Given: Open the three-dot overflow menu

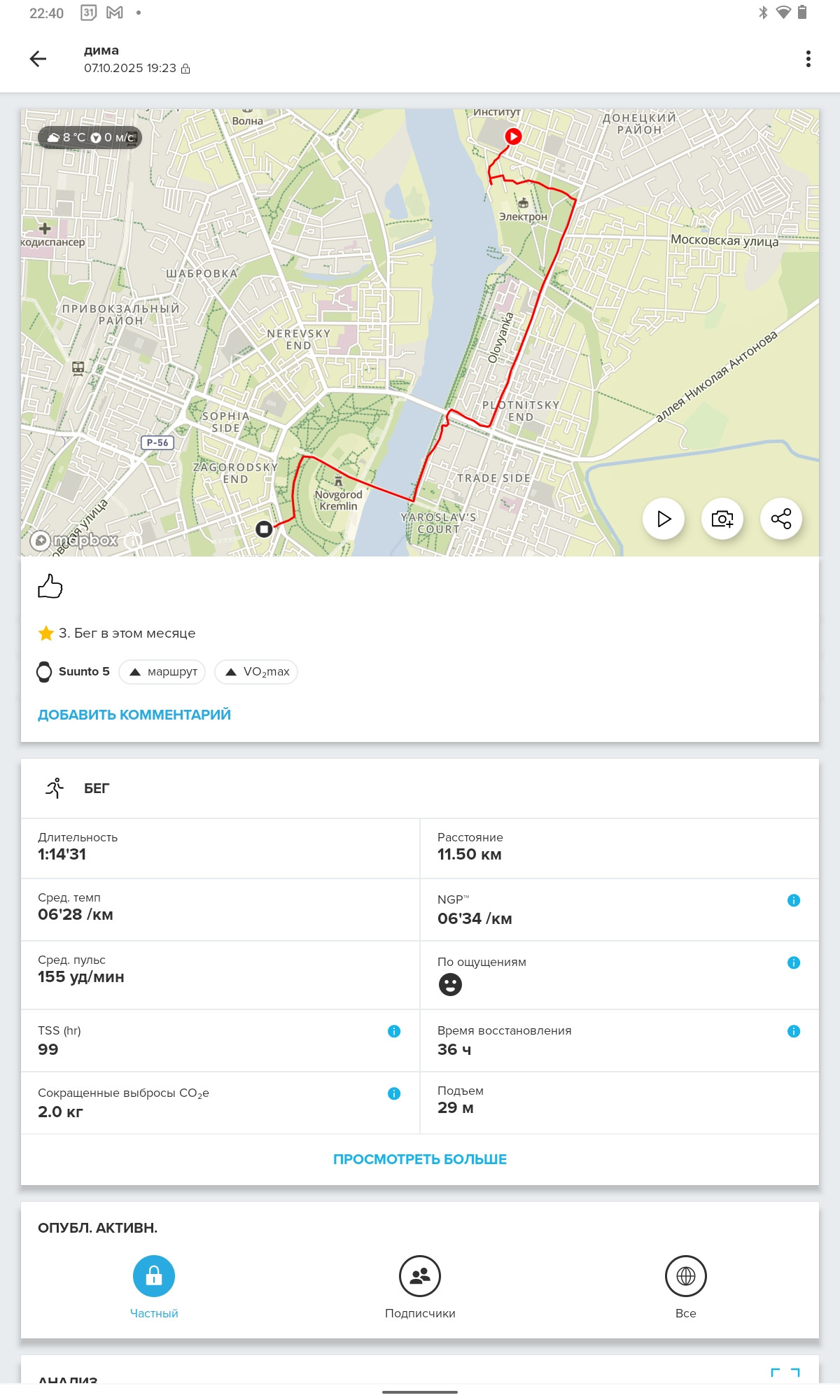Looking at the screenshot, I should [808, 59].
